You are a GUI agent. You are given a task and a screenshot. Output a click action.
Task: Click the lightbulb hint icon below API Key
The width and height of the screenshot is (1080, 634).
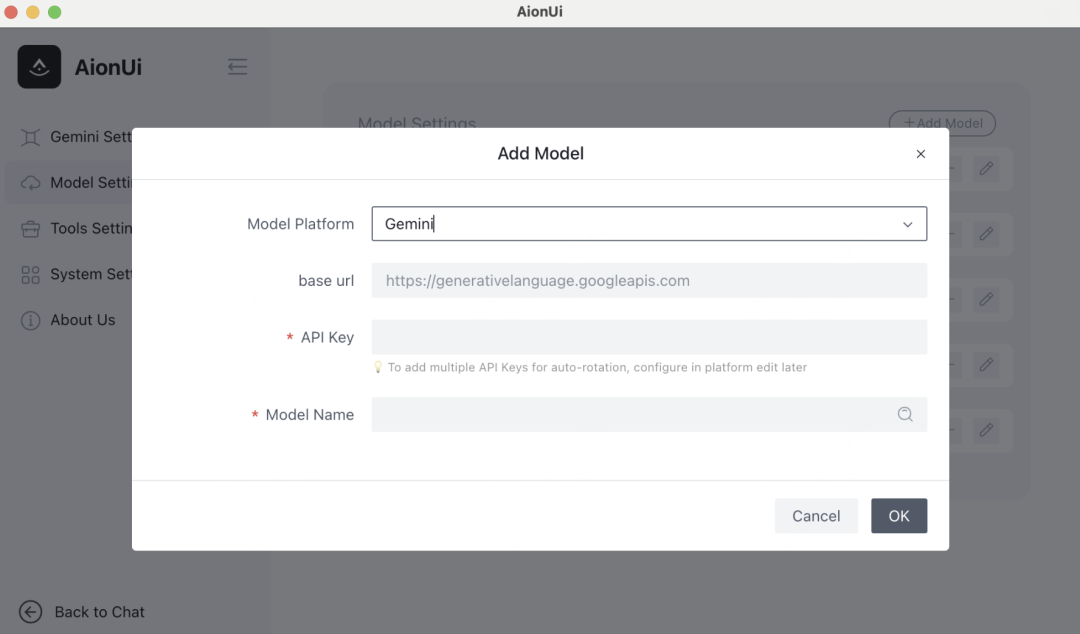pos(378,367)
